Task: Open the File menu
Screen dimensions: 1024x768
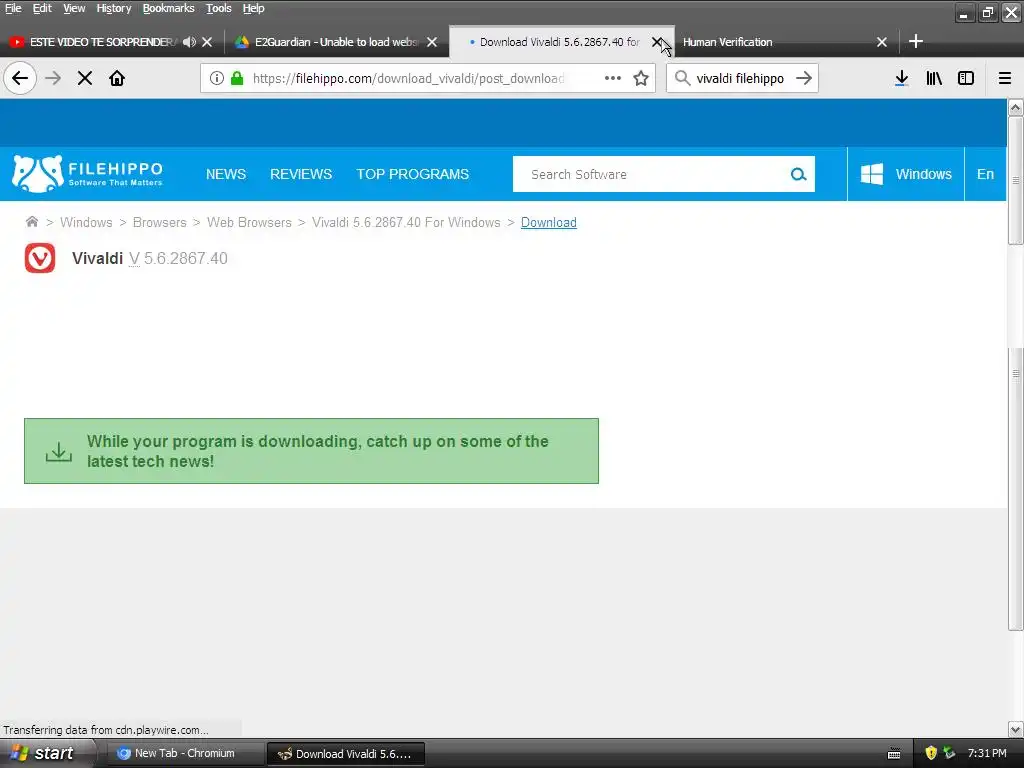Action: [x=13, y=8]
